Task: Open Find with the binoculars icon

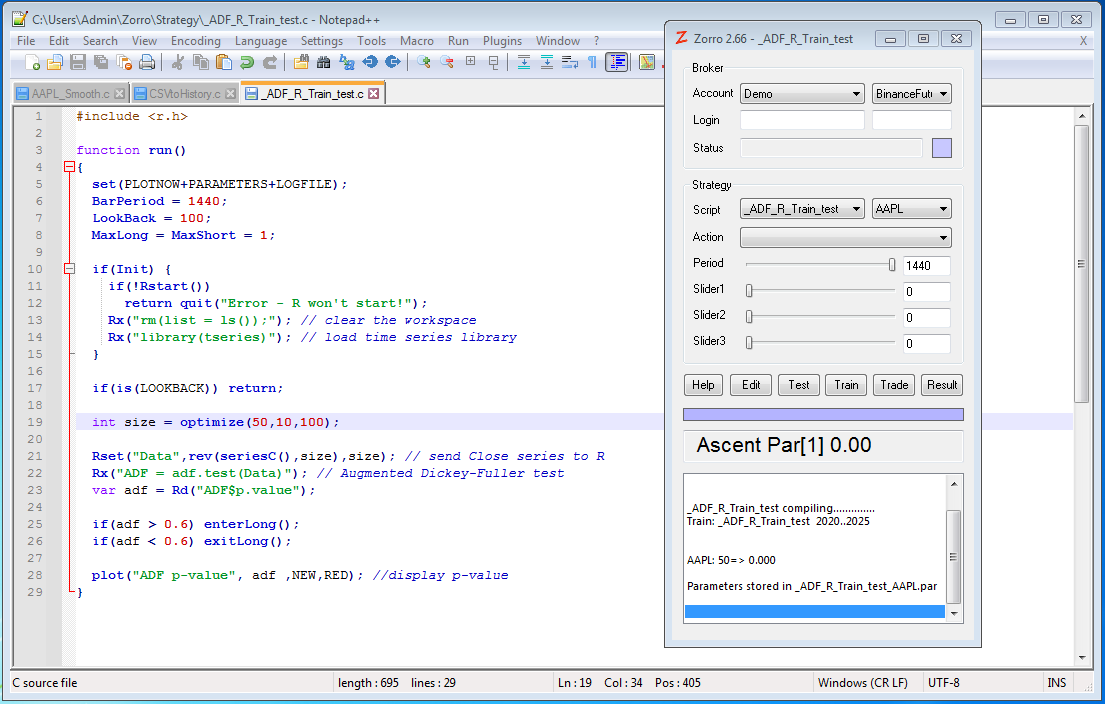Action: [x=323, y=62]
